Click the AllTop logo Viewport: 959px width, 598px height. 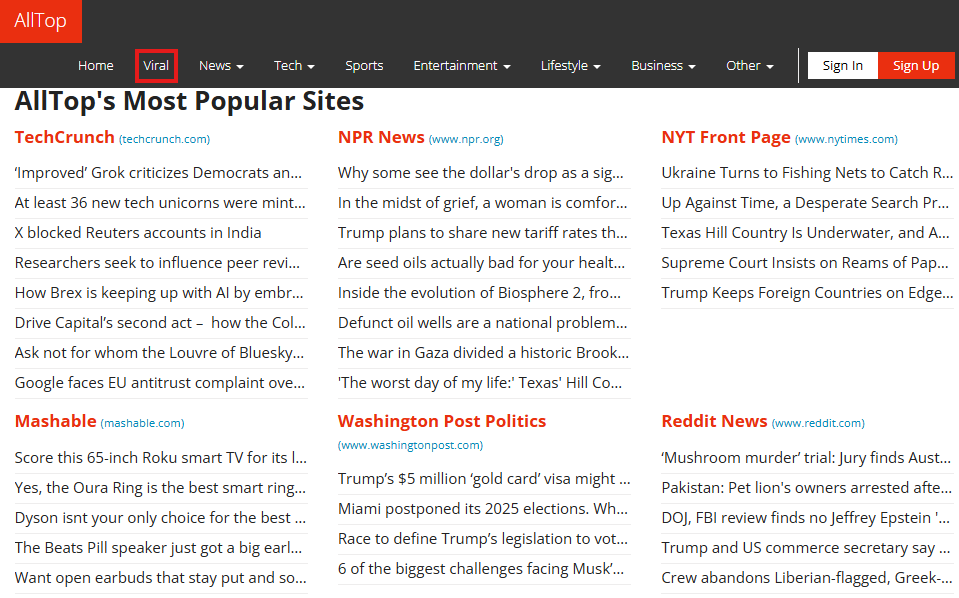(40, 21)
